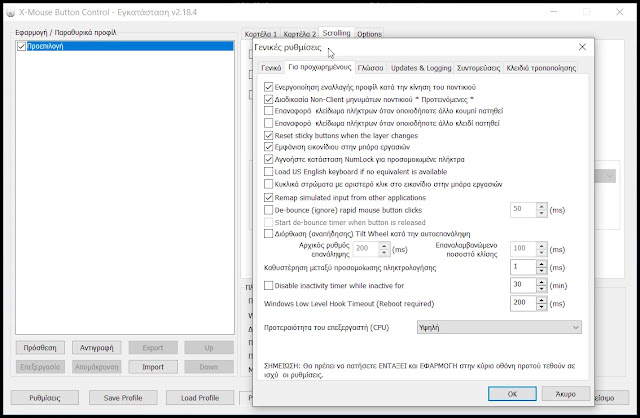Click the X-Mouse Button Control title bar icon
The image size is (640, 418).
(x=10, y=12)
